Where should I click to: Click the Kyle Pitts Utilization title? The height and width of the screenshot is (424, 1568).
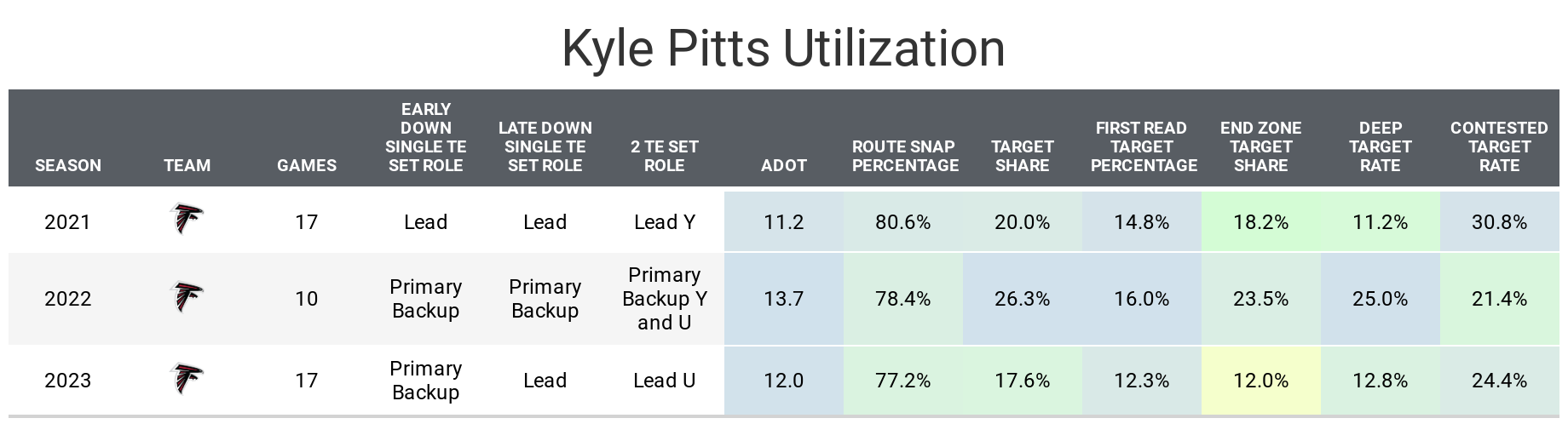click(783, 49)
